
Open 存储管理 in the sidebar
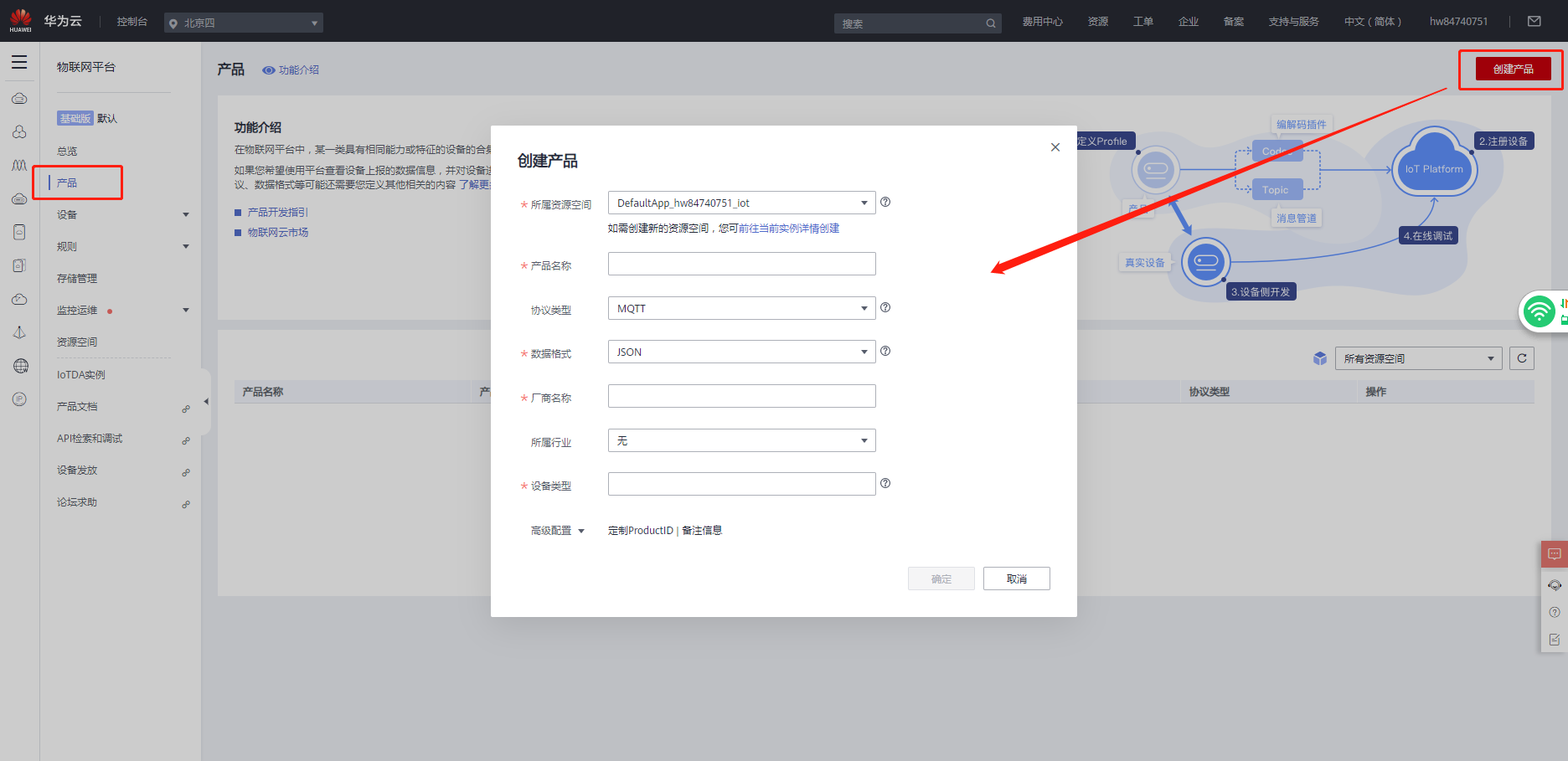tap(77, 279)
